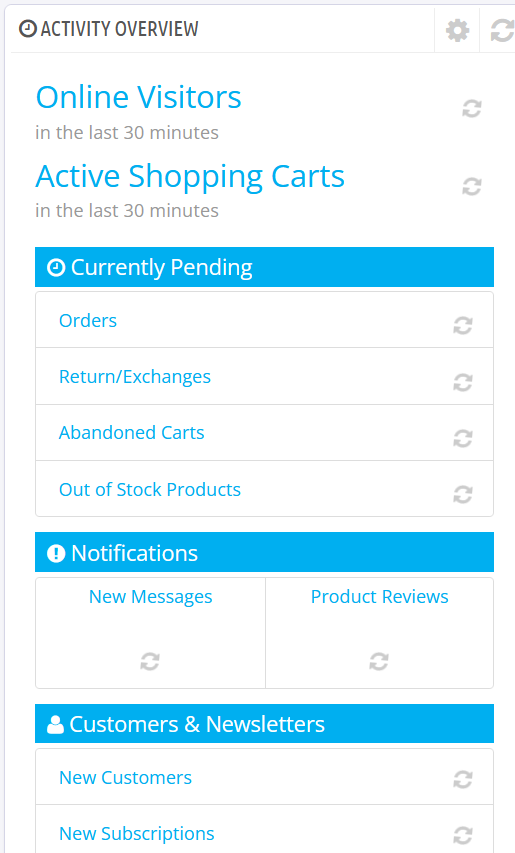Viewport: 515px width, 853px height.
Task: Open Activity Overview settings gear
Action: [x=457, y=30]
